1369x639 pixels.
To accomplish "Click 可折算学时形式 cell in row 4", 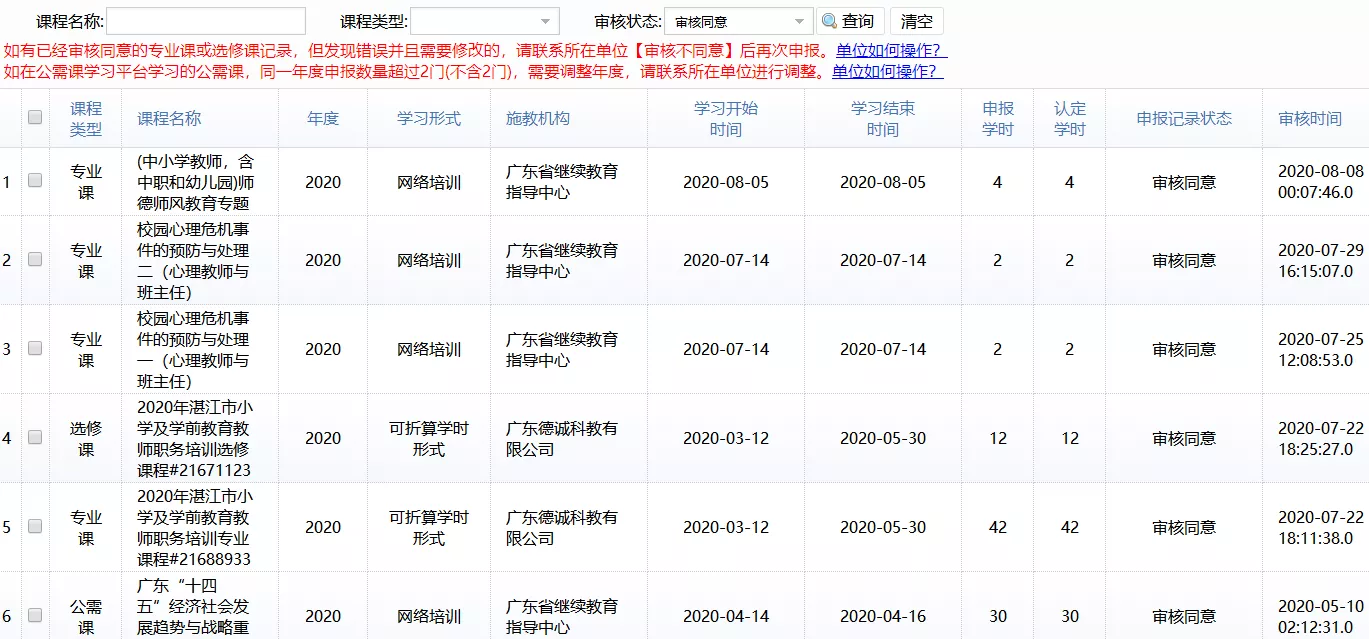I will [x=429, y=438].
